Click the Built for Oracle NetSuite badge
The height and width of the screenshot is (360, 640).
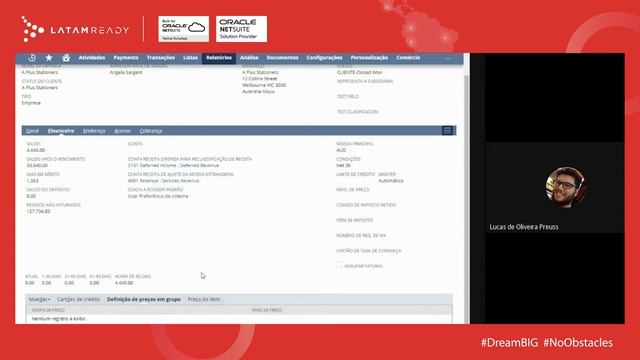[184, 29]
